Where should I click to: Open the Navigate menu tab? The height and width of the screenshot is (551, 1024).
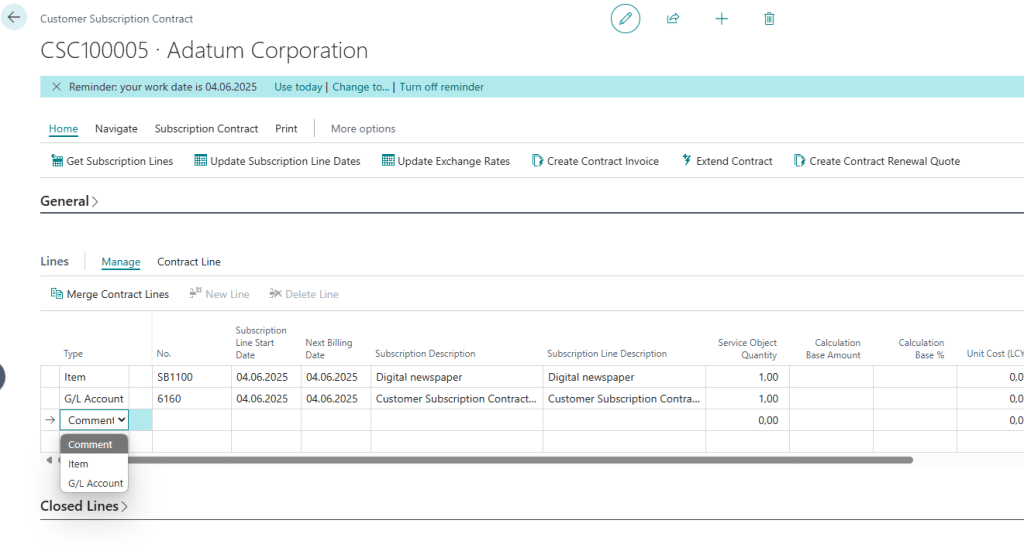(x=116, y=128)
